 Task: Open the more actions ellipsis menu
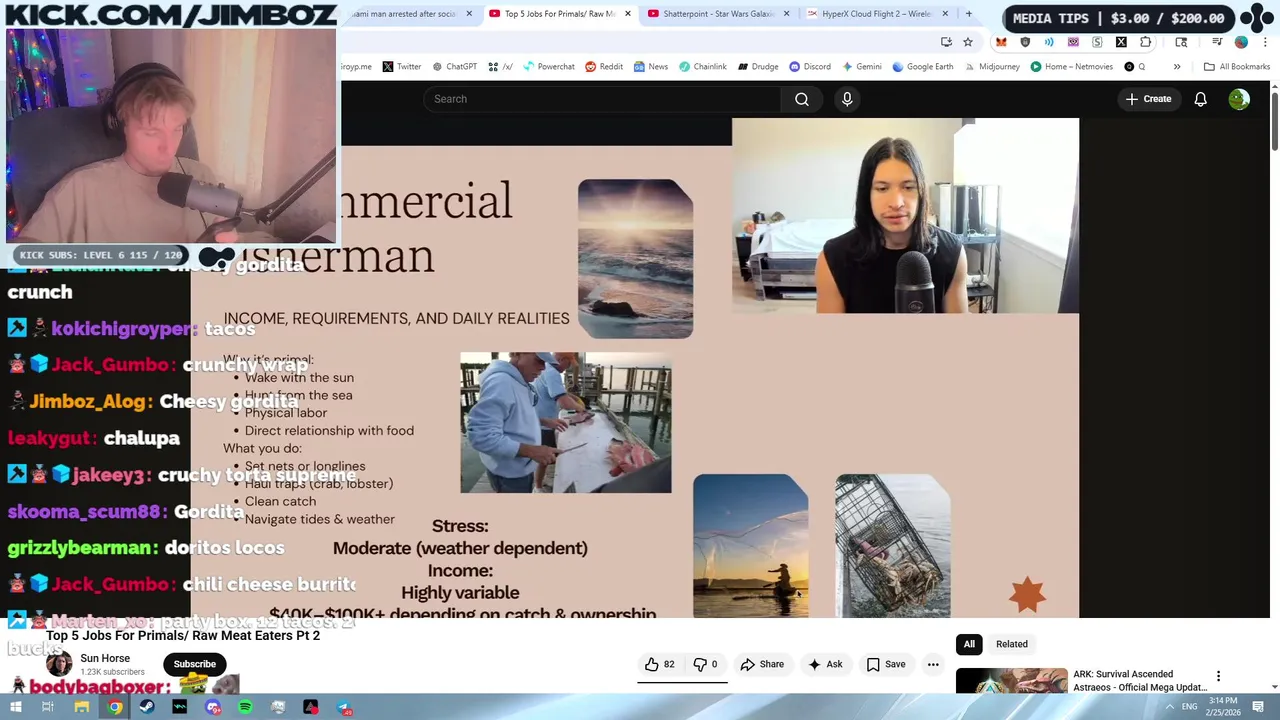(x=933, y=664)
